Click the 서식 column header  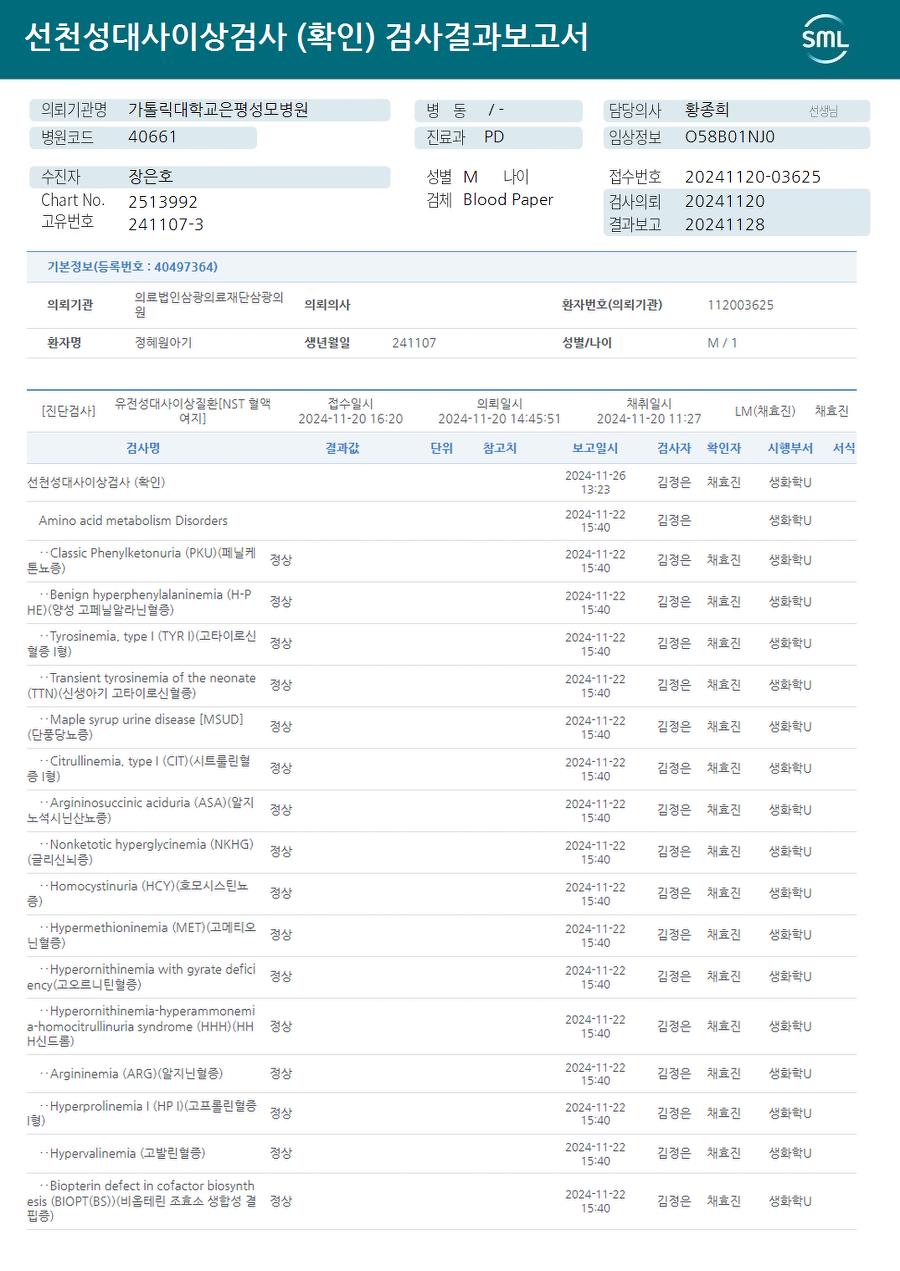(x=844, y=448)
